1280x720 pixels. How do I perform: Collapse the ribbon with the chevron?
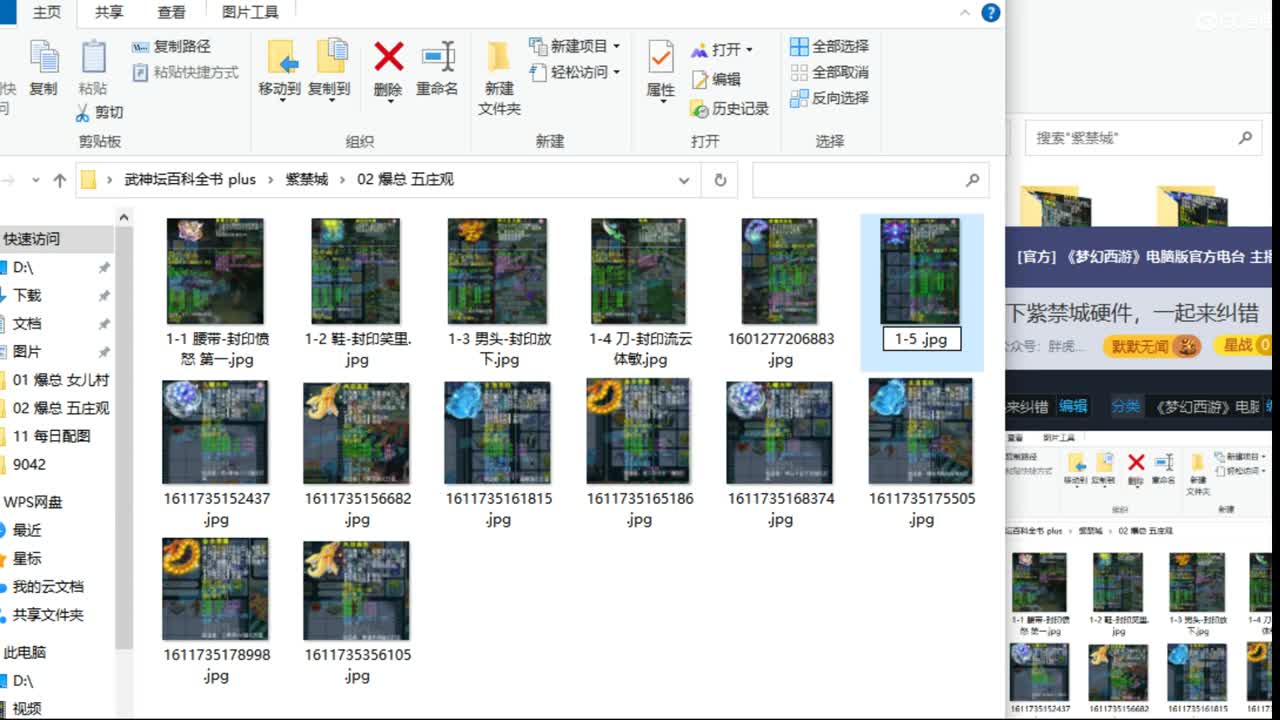coord(964,13)
